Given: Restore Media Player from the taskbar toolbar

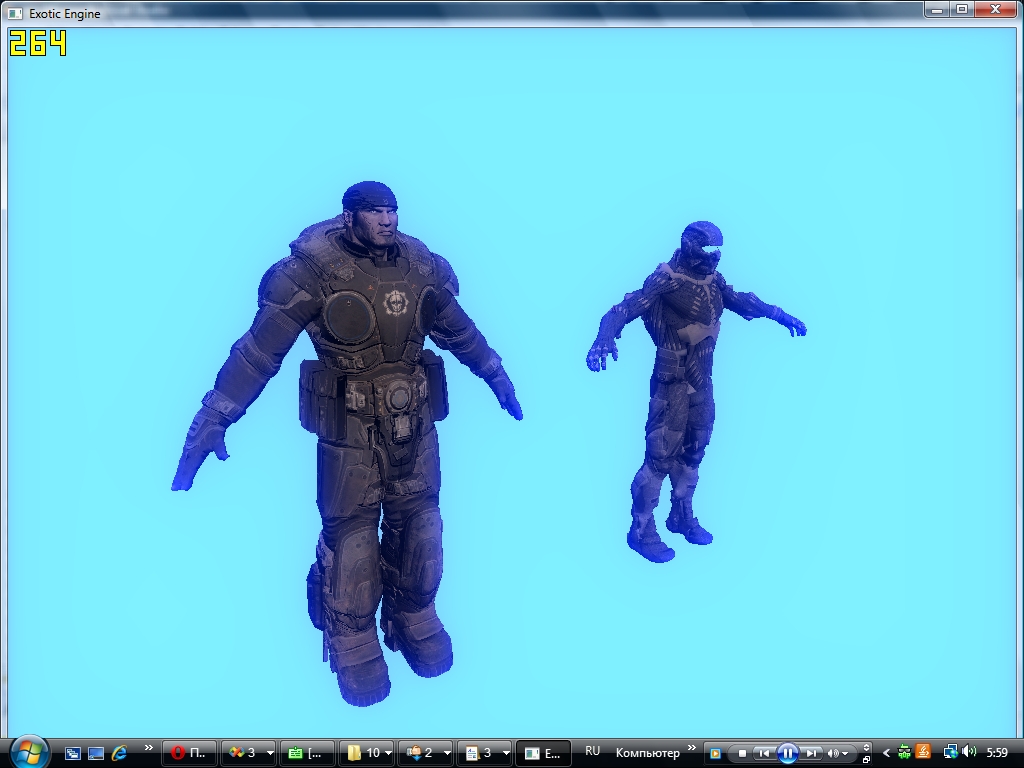Looking at the screenshot, I should tap(867, 760).
